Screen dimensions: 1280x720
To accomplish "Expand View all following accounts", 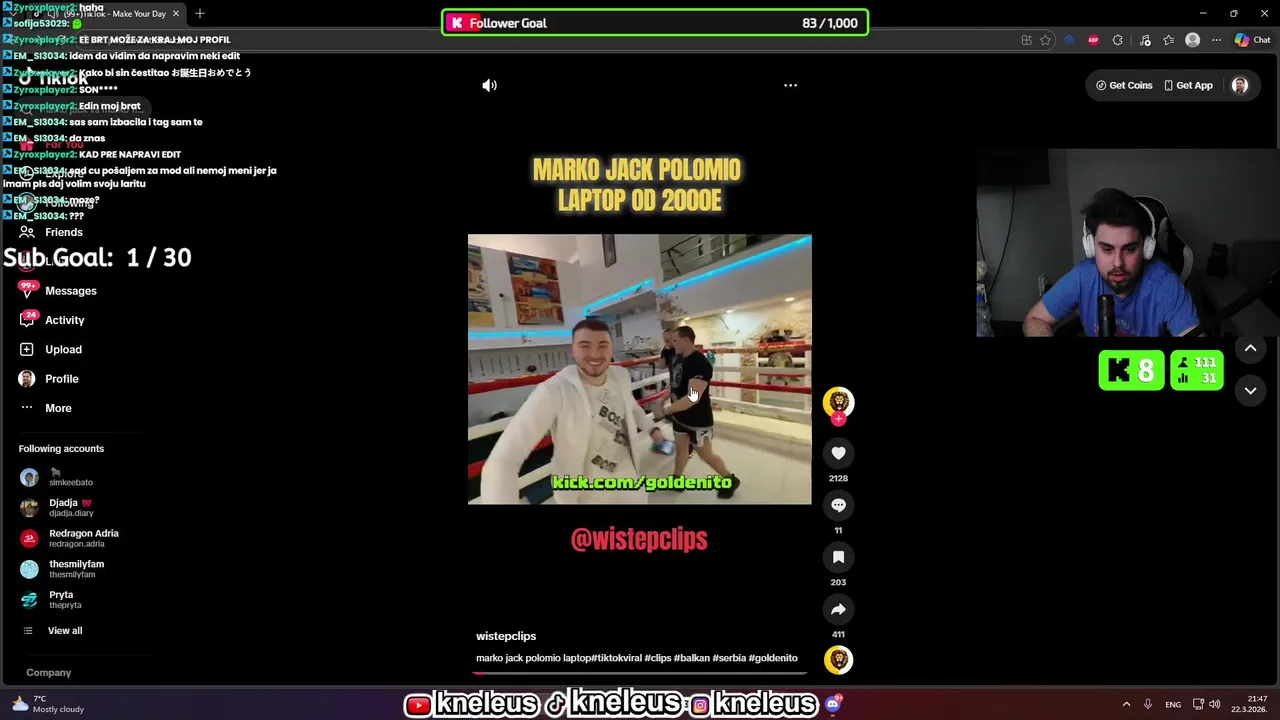I will pyautogui.click(x=52, y=631).
